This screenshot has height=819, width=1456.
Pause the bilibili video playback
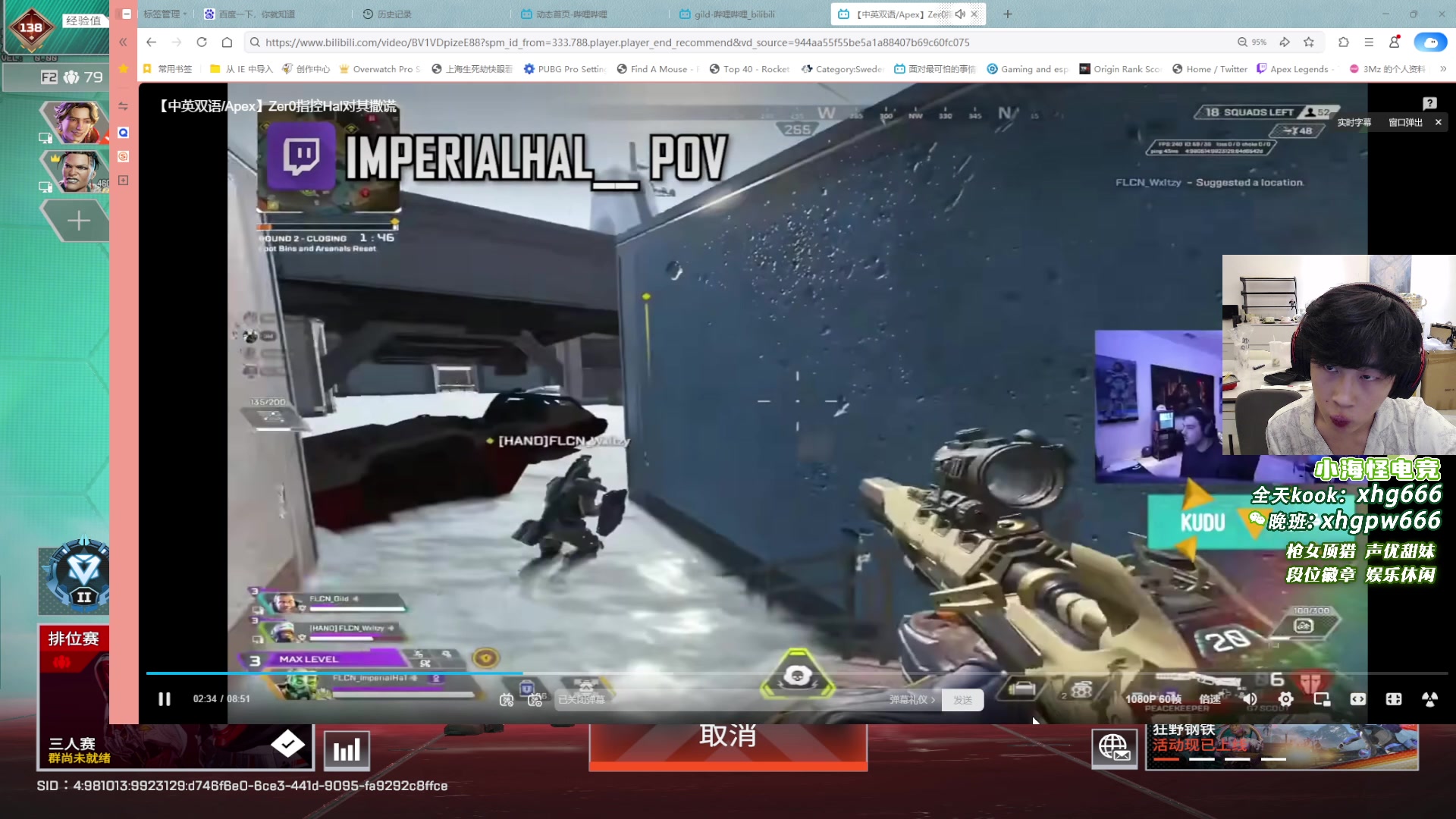coord(164,699)
